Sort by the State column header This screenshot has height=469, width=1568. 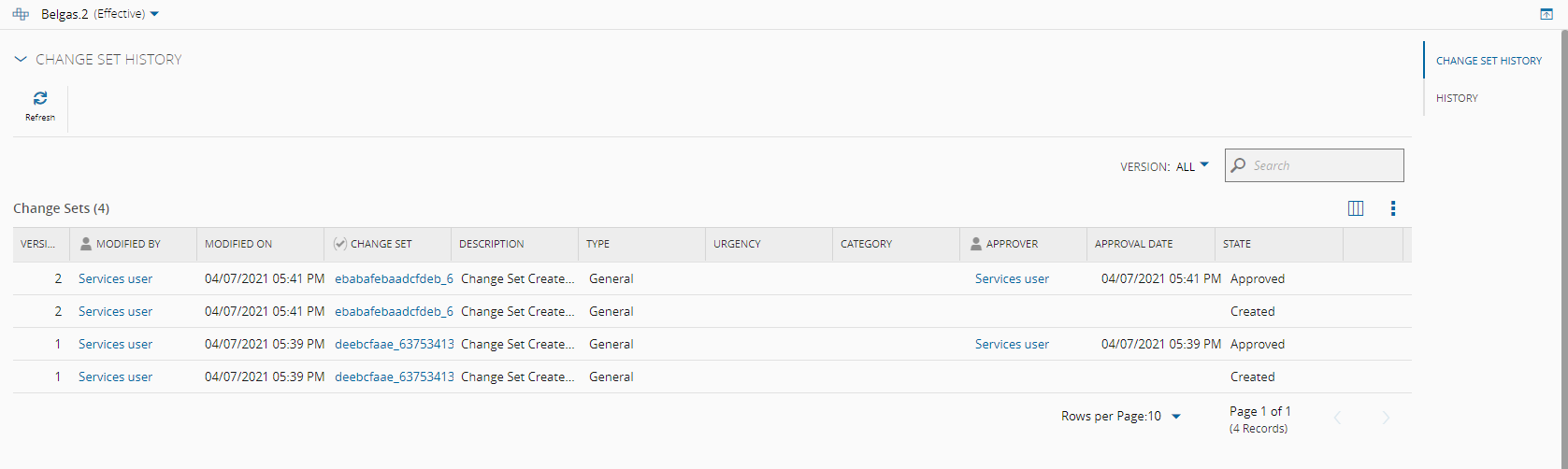click(1237, 244)
